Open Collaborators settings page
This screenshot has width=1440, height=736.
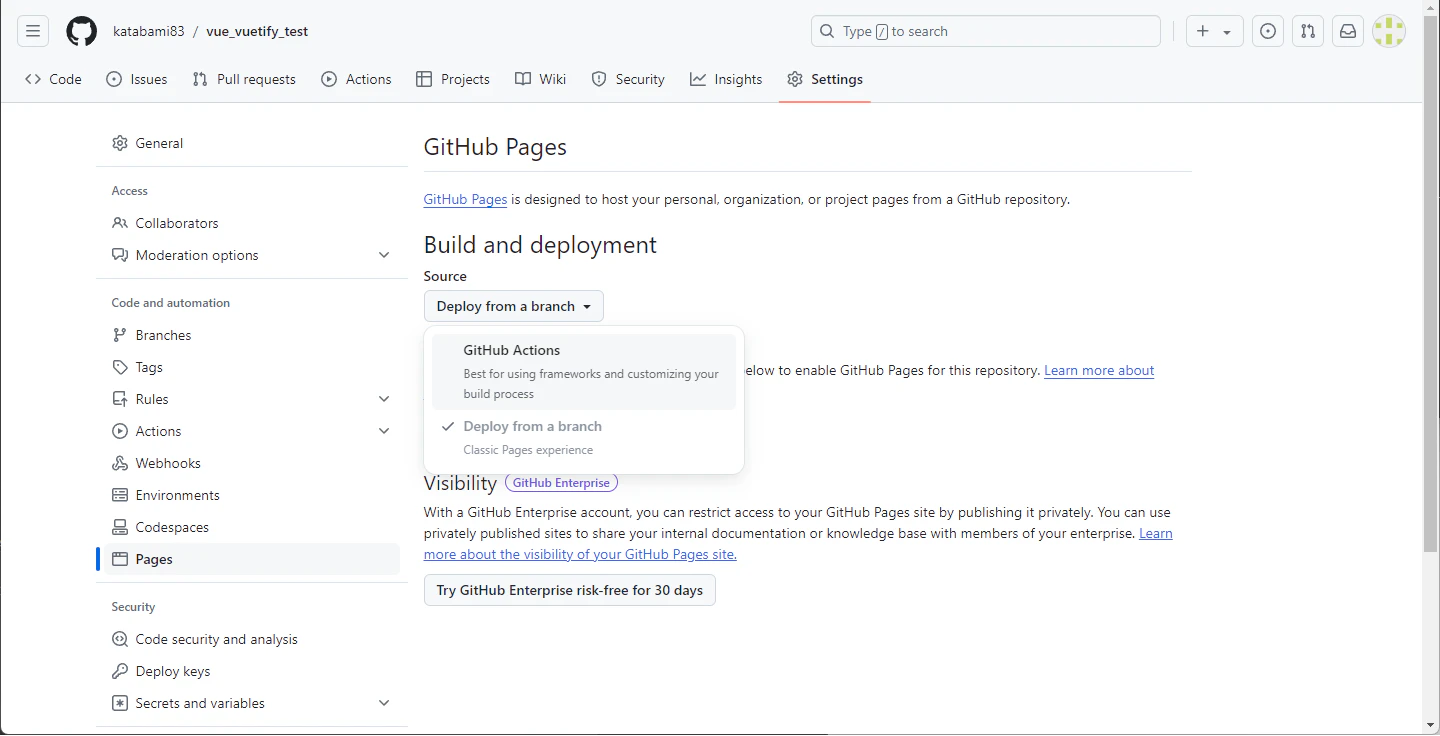coord(248,223)
